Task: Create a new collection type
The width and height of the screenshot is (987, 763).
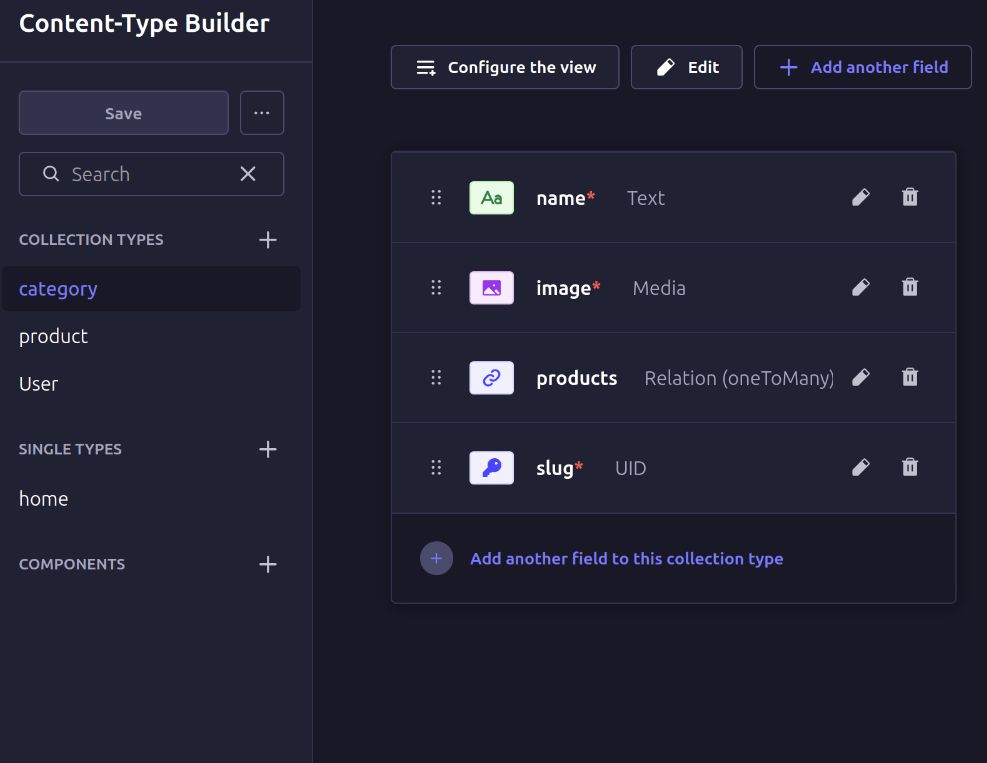Action: (x=267, y=240)
